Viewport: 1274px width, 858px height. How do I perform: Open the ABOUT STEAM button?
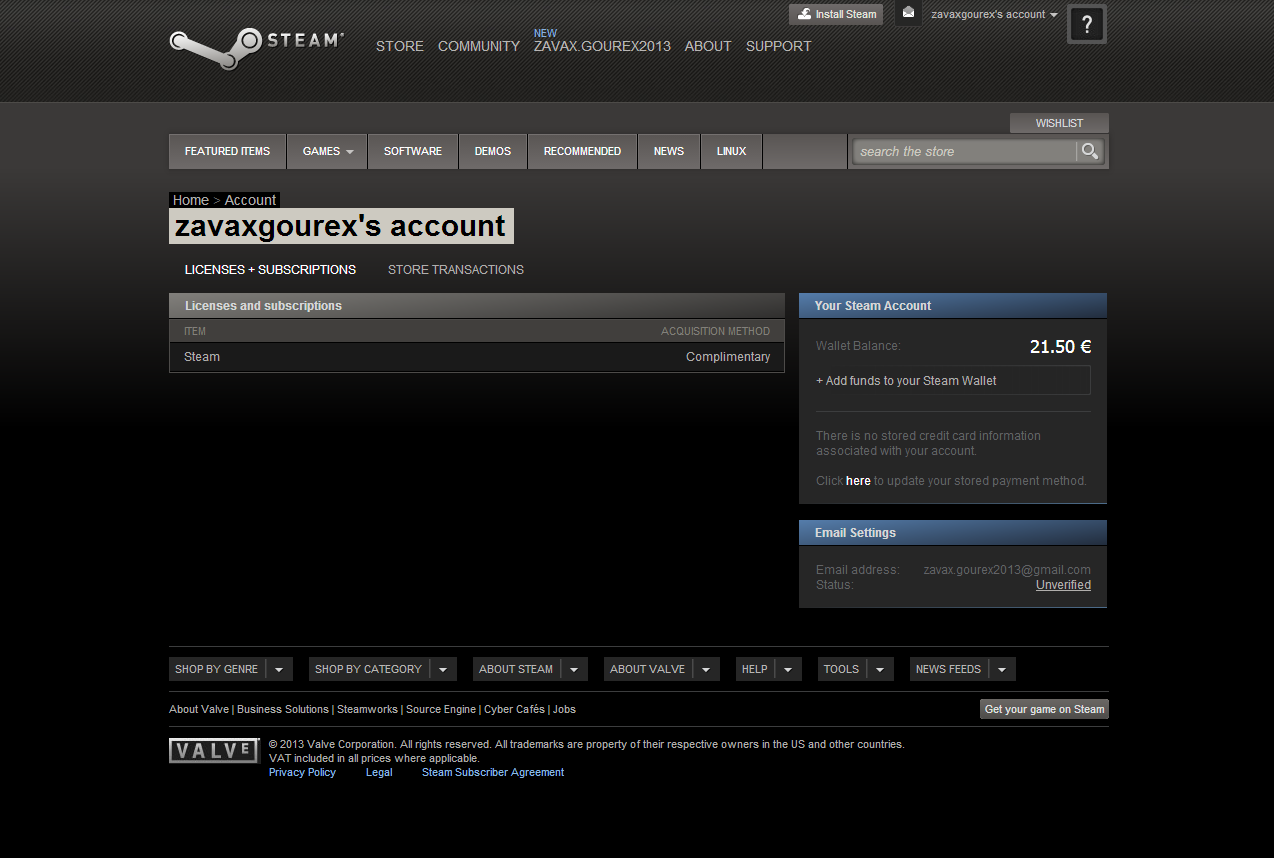click(x=516, y=669)
